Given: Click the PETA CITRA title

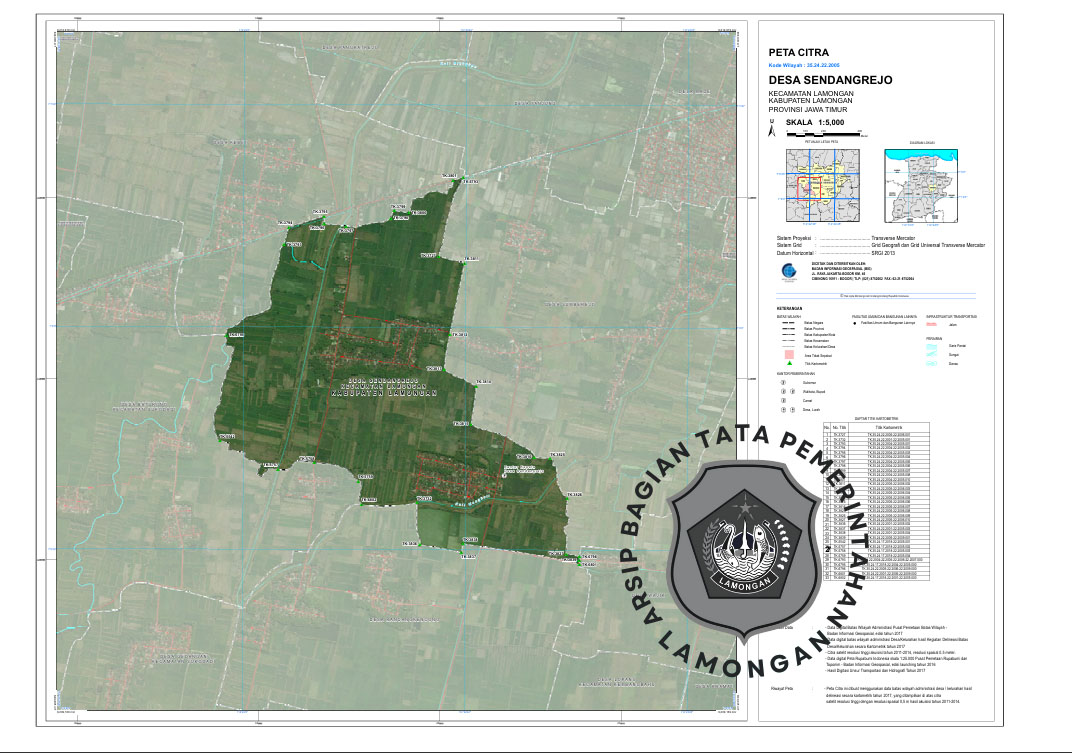Looking at the screenshot, I should click(x=798, y=52).
